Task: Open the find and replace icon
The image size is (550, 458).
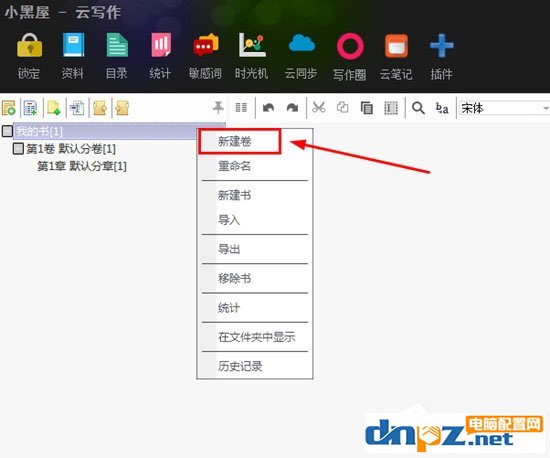Action: pos(442,108)
